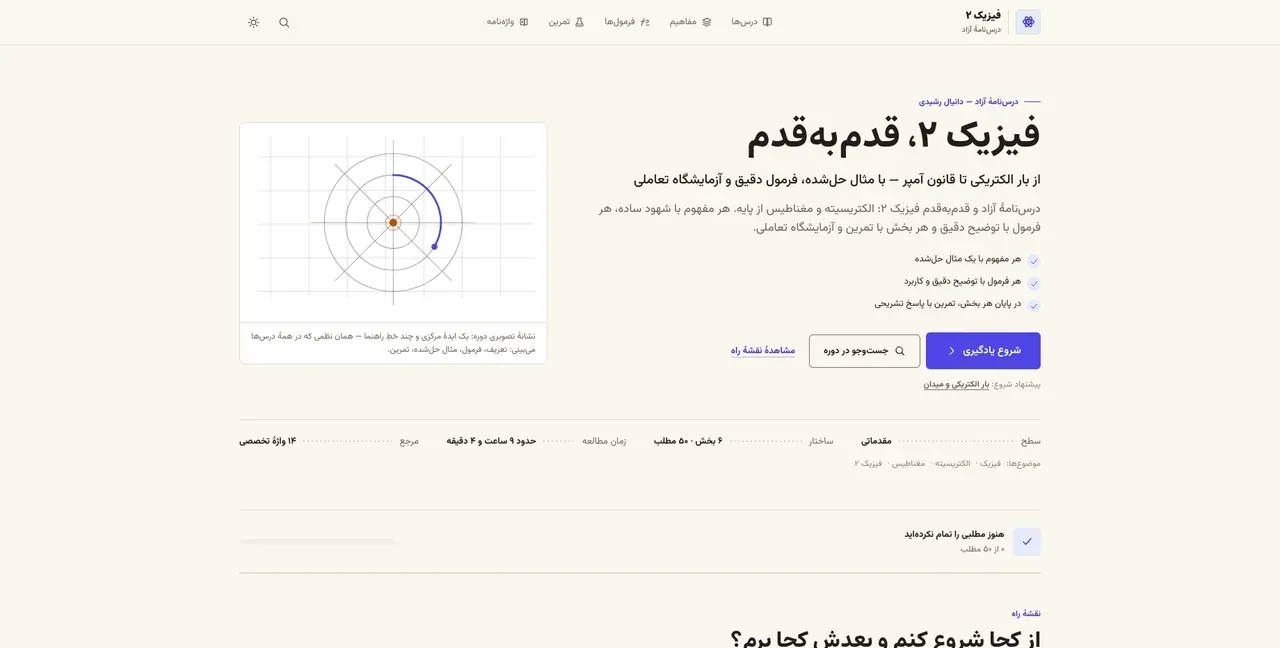Click the reading progress bar

click(x=317, y=542)
